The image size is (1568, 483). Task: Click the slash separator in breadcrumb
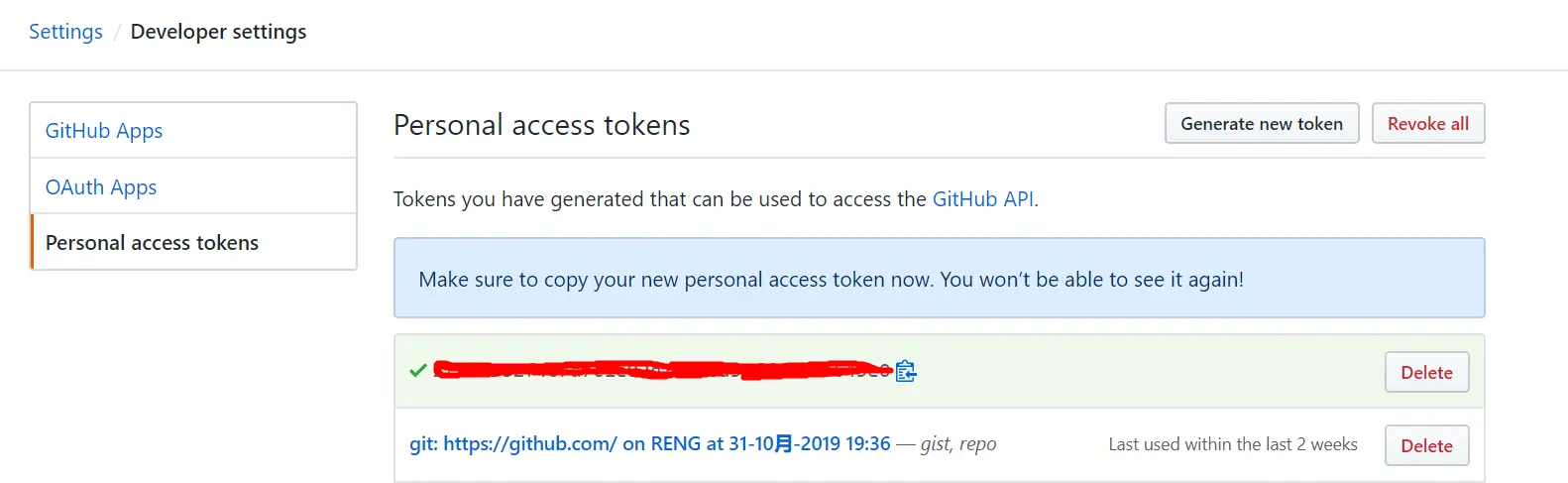117,32
